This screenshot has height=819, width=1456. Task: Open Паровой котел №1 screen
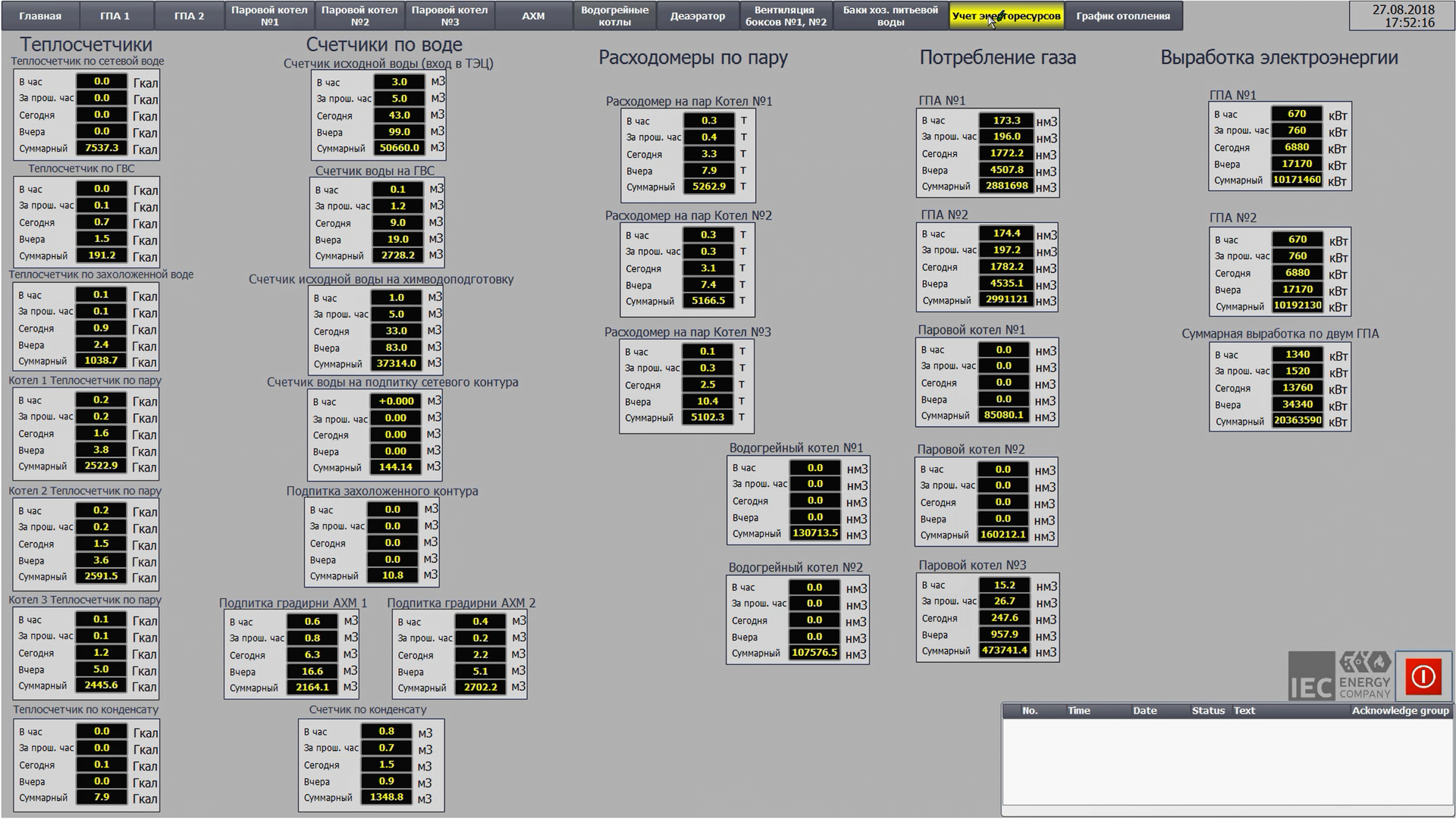[269, 16]
